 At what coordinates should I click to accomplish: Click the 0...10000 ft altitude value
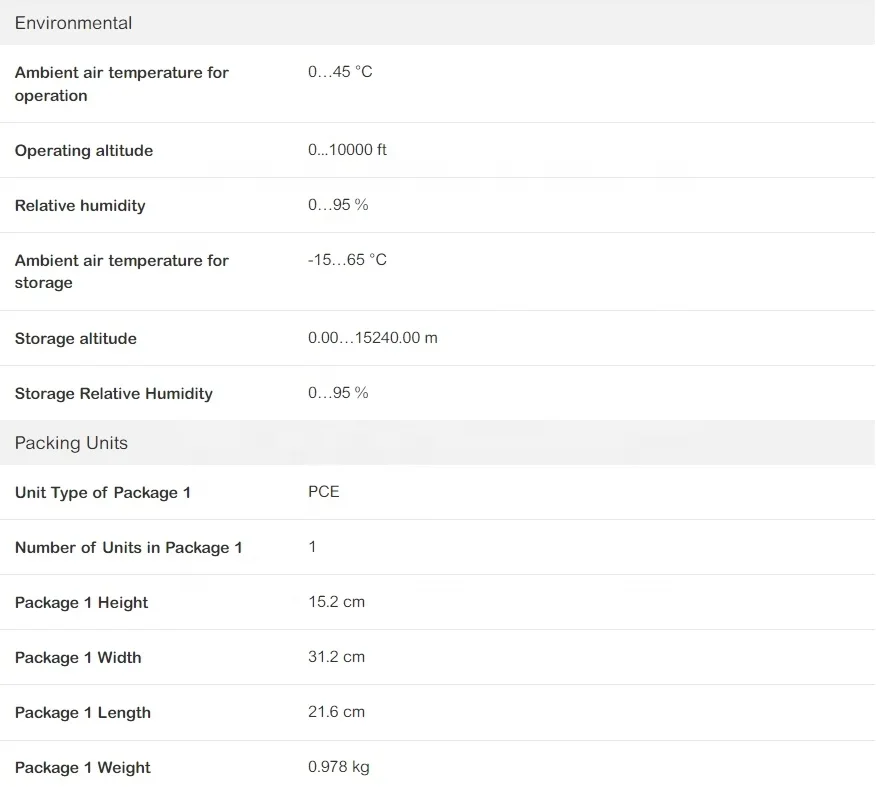pyautogui.click(x=347, y=150)
